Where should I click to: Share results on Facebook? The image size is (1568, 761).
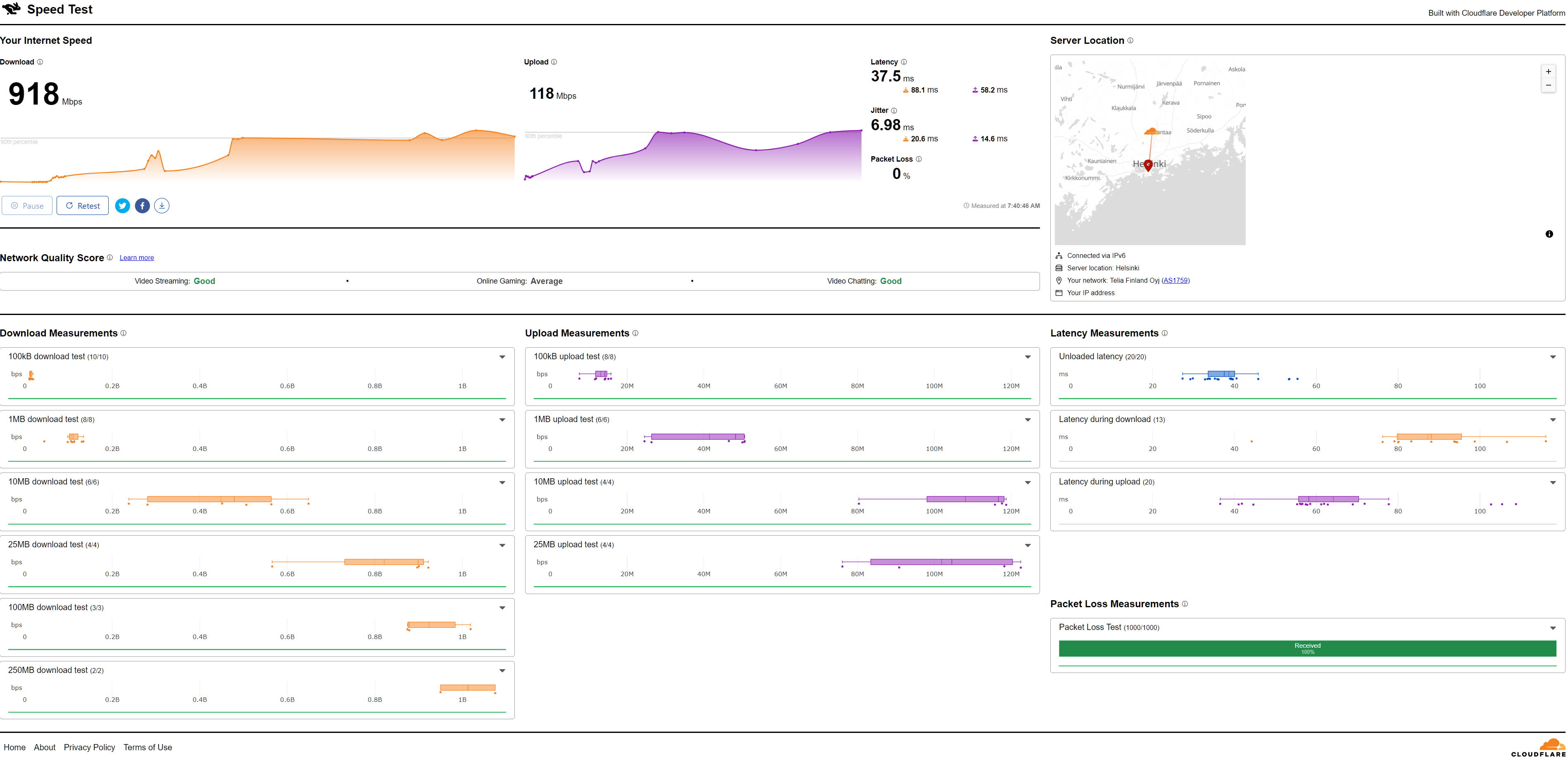click(x=142, y=206)
